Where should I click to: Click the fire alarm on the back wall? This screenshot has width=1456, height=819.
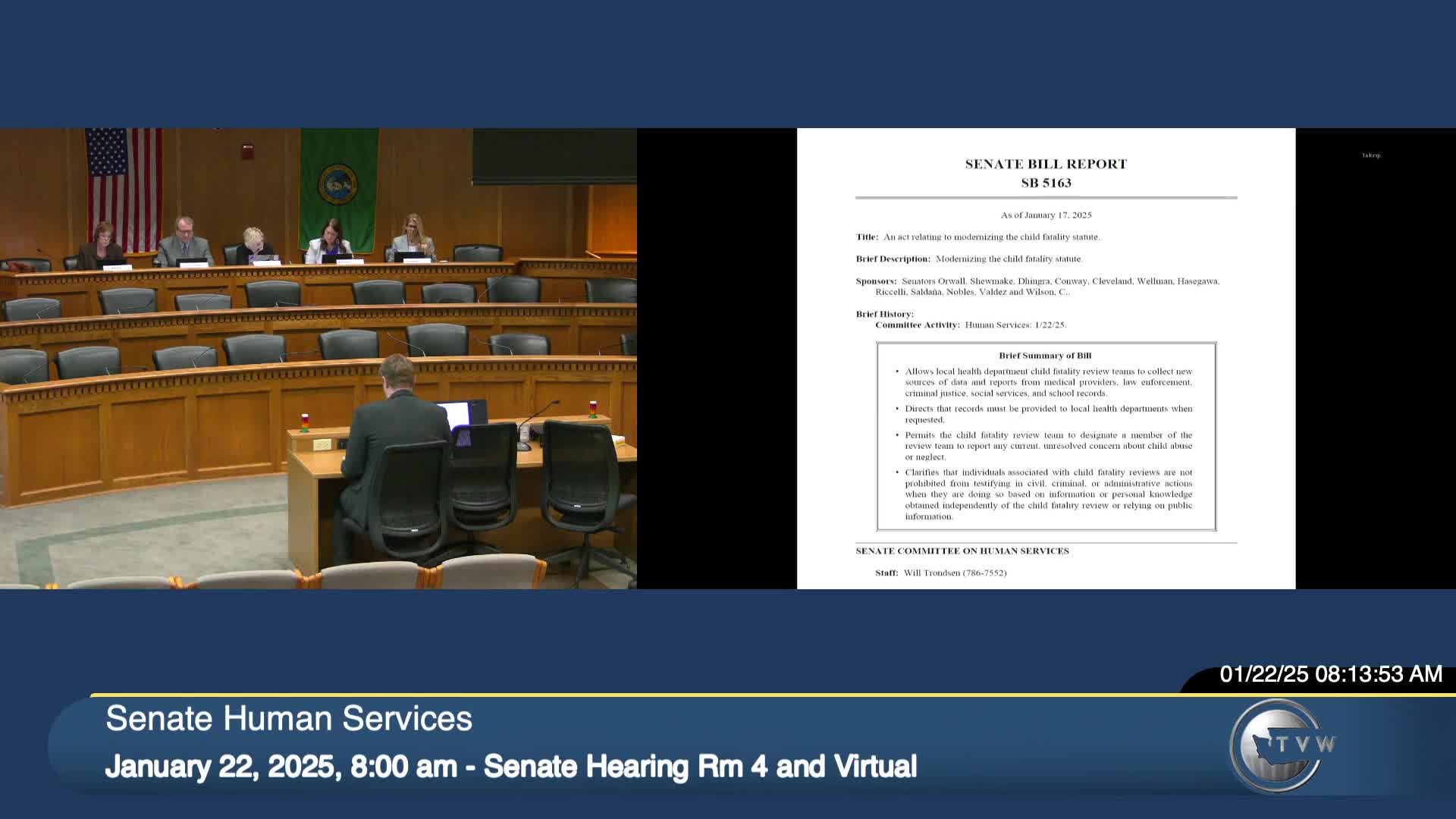tap(247, 151)
